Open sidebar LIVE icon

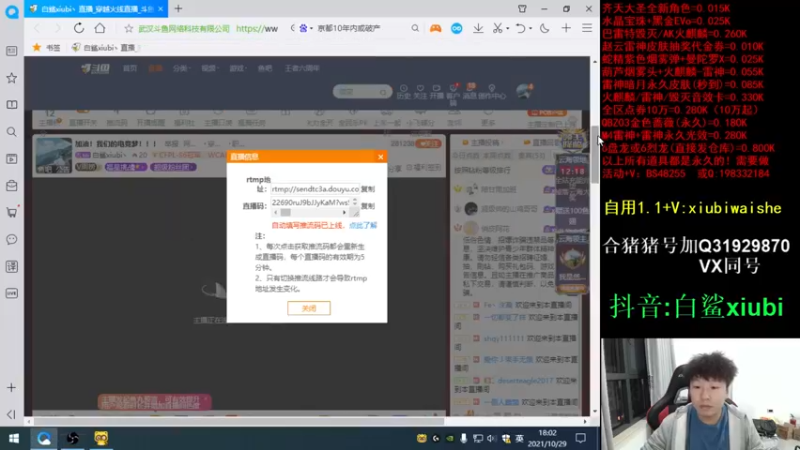pyautogui.click(x=11, y=293)
